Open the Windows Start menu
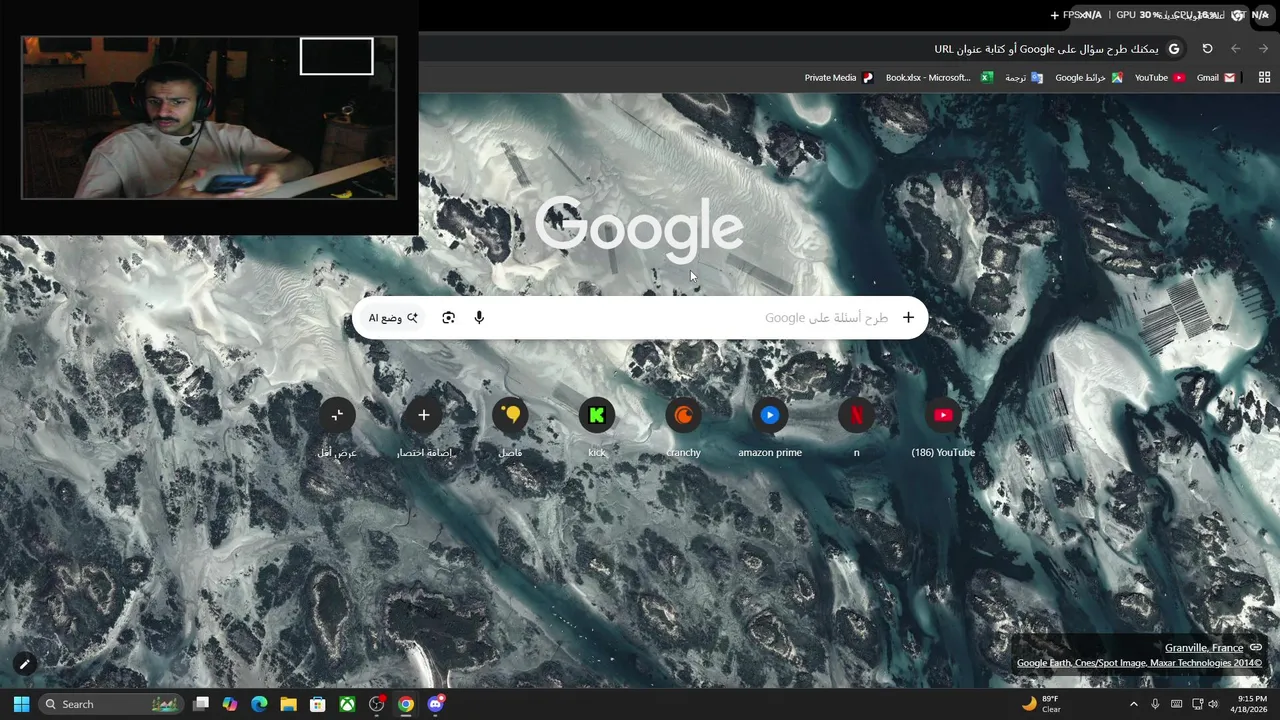1280x720 pixels. (x=21, y=704)
